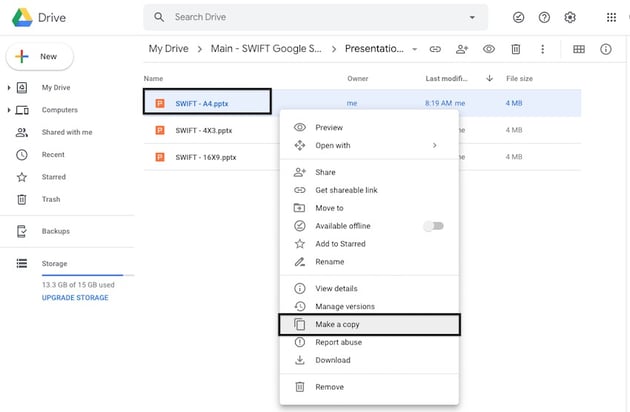630x412 pixels.
Task: Click the File size column header
Action: [x=519, y=78]
